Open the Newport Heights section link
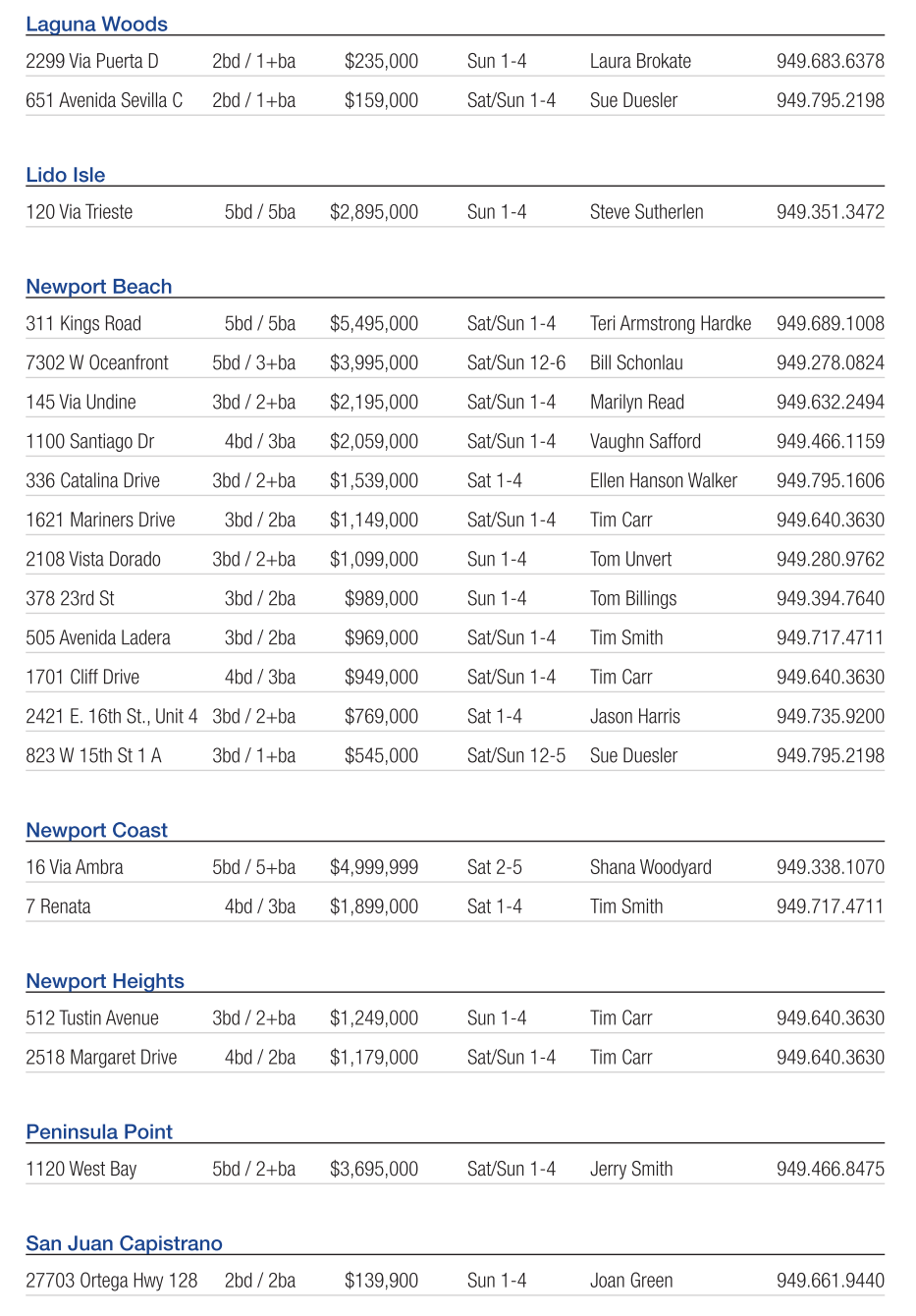 104,981
